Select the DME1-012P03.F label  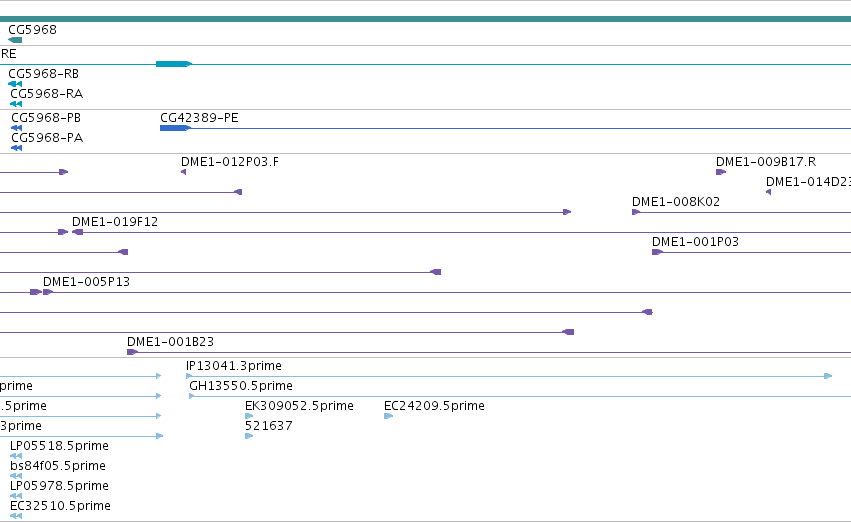tap(230, 162)
